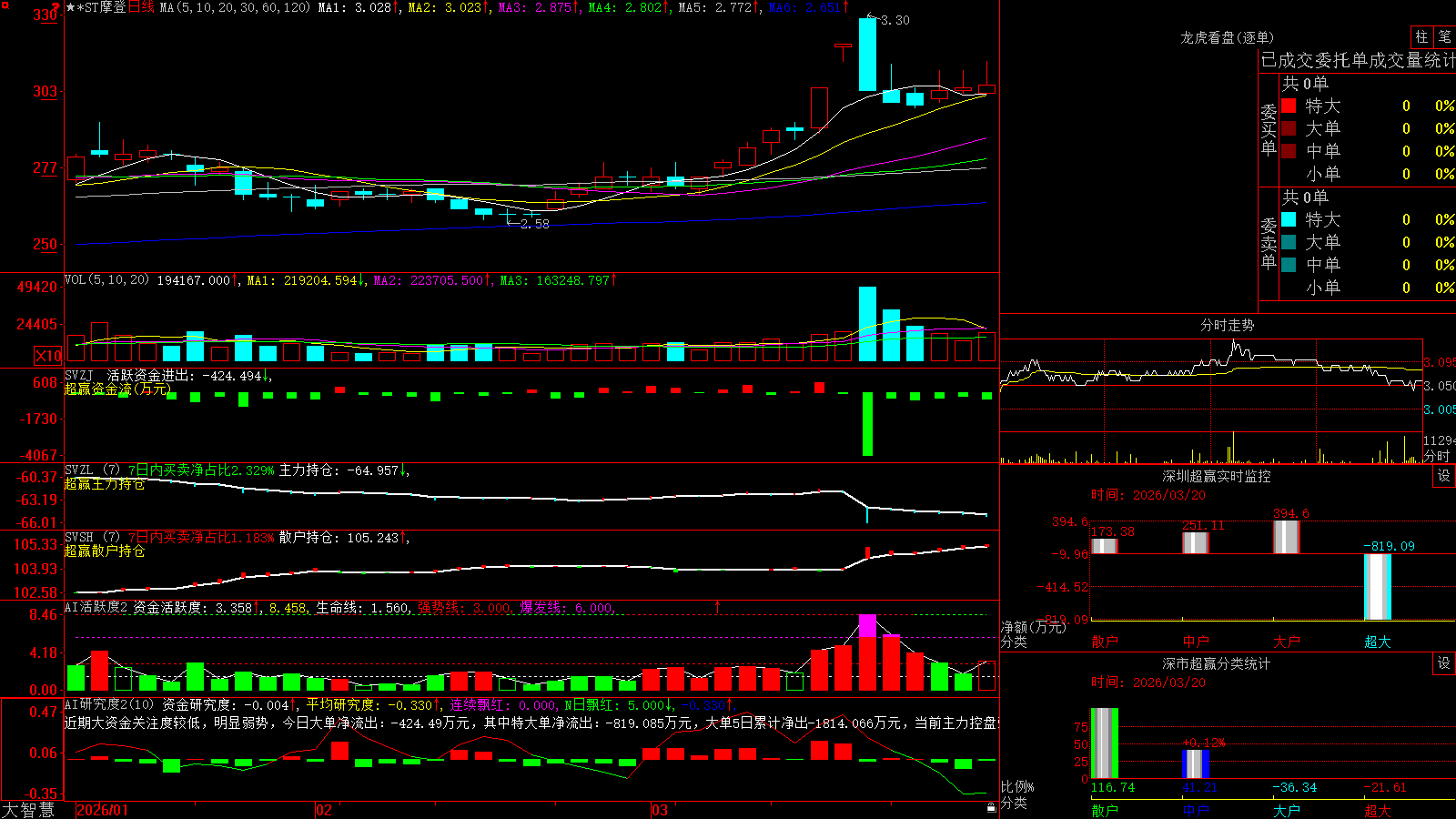The width and height of the screenshot is (1456, 819).
Task: Click the 委卖单 vertical label
Action: tap(1269, 244)
